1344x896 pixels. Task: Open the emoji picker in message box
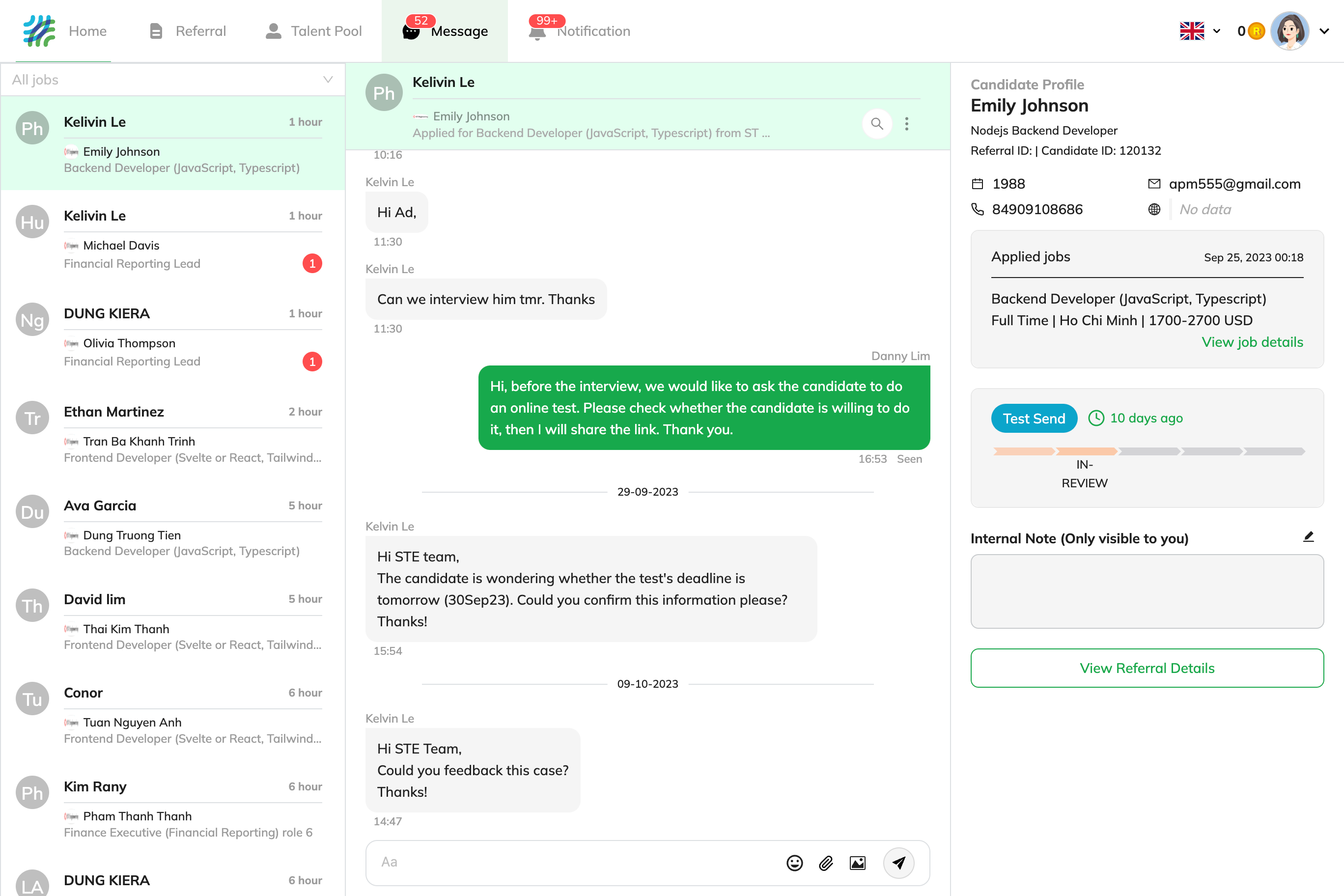coord(794,862)
